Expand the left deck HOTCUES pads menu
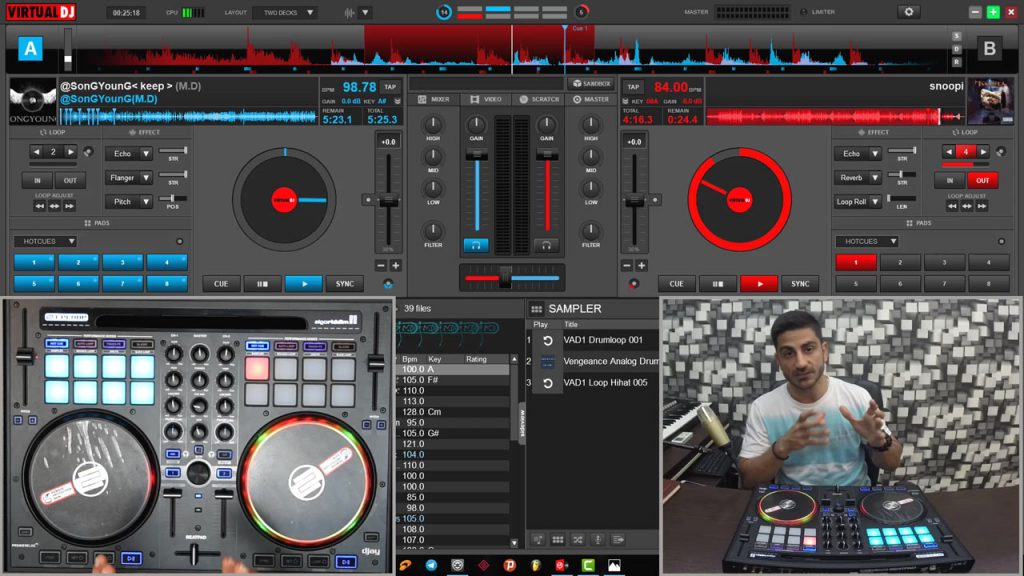This screenshot has width=1024, height=576. pyautogui.click(x=45, y=241)
